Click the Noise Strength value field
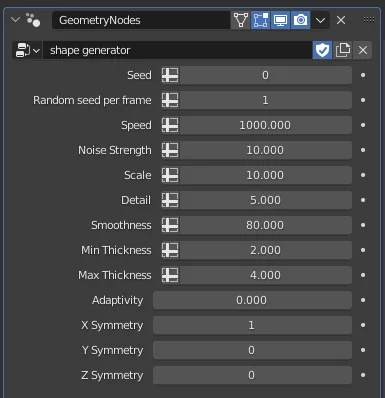 [265, 150]
